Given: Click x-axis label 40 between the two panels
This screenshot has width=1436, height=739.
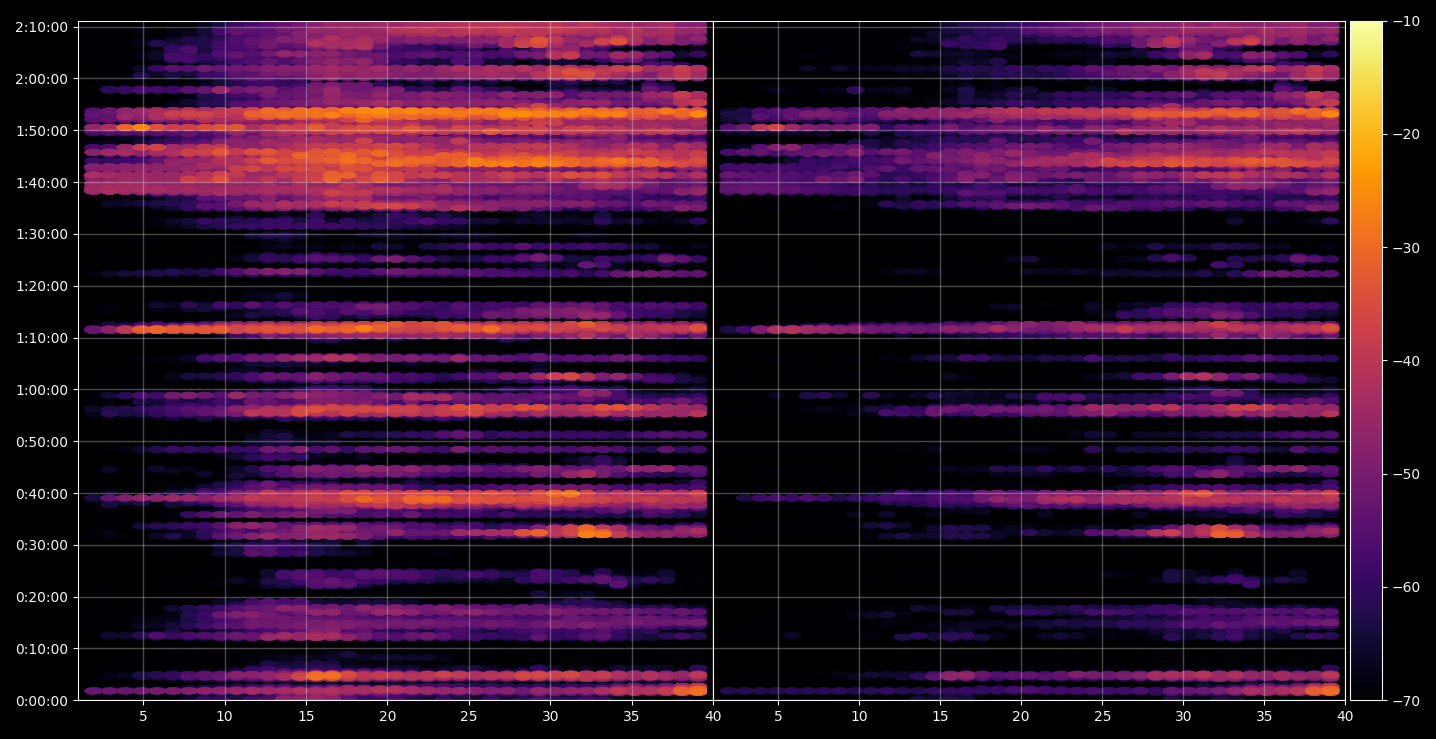Looking at the screenshot, I should pyautogui.click(x=713, y=716).
